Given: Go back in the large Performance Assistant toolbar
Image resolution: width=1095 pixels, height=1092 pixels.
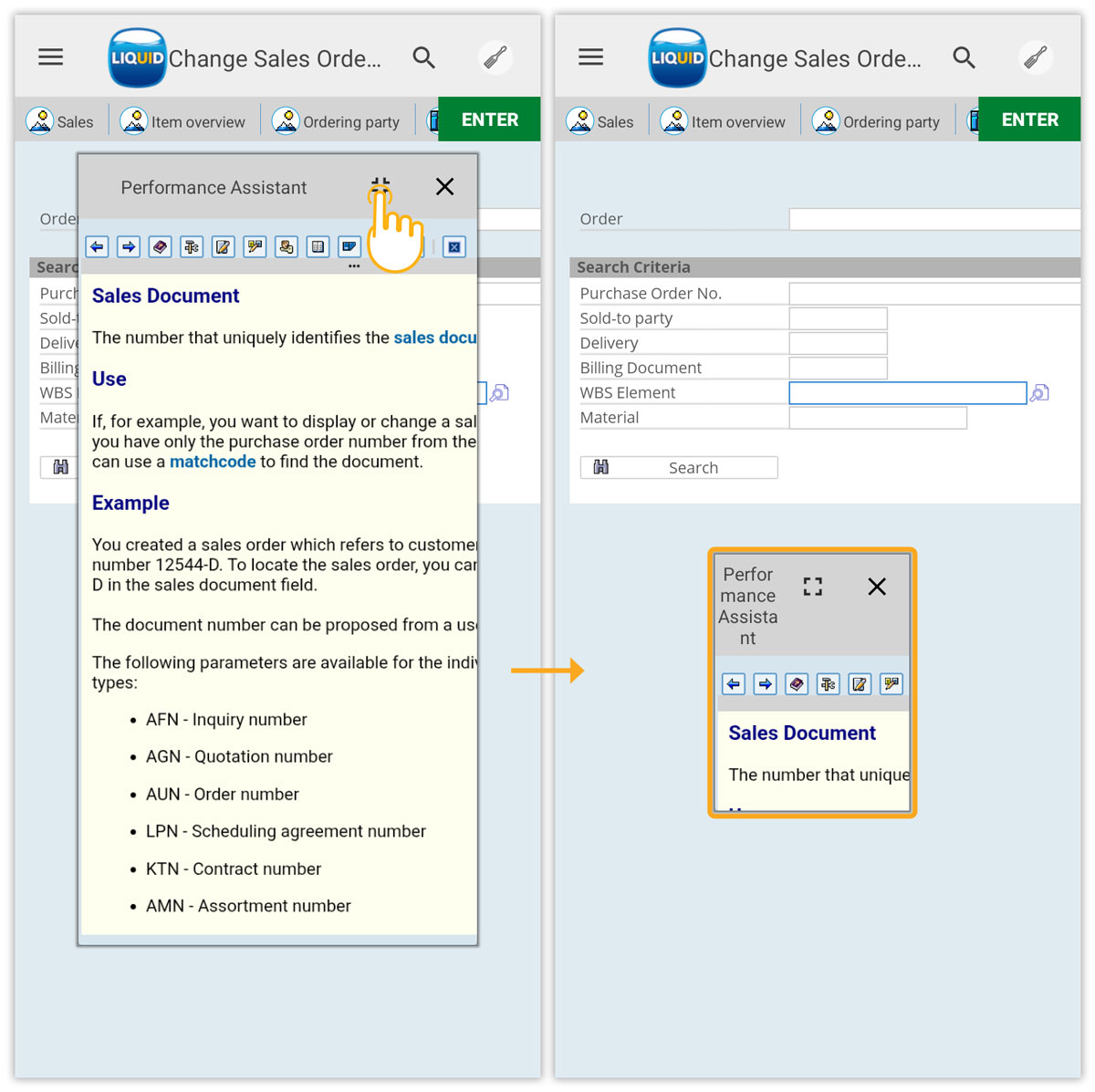Looking at the screenshot, I should pos(98,246).
